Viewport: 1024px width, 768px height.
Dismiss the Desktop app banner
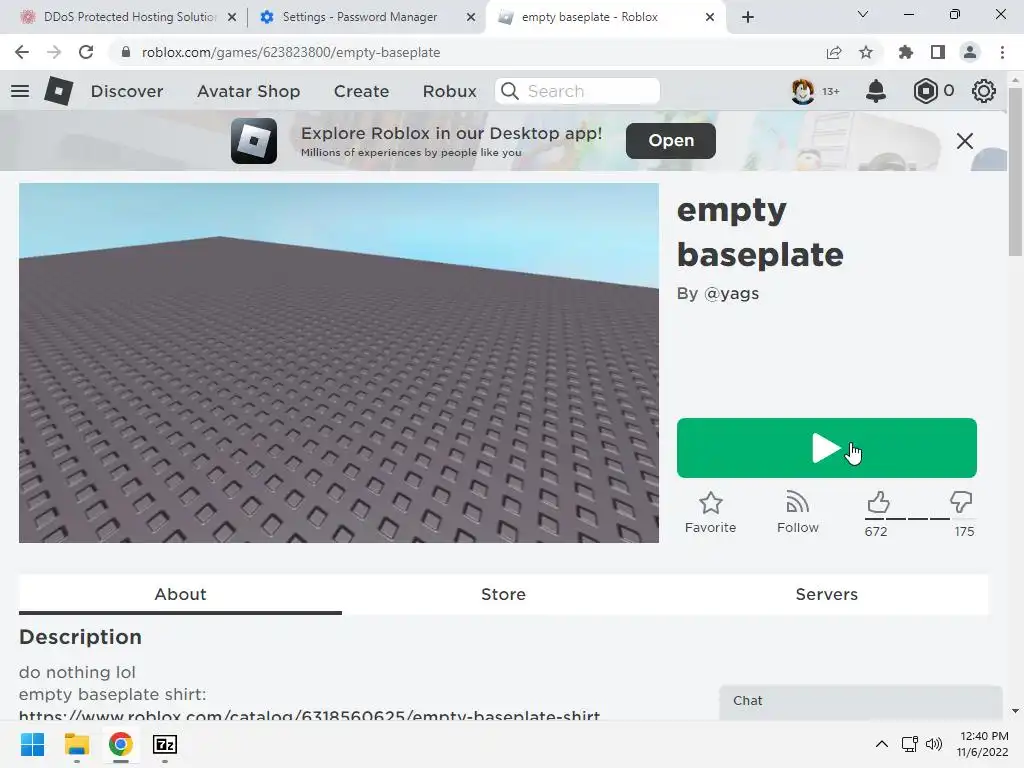[965, 140]
